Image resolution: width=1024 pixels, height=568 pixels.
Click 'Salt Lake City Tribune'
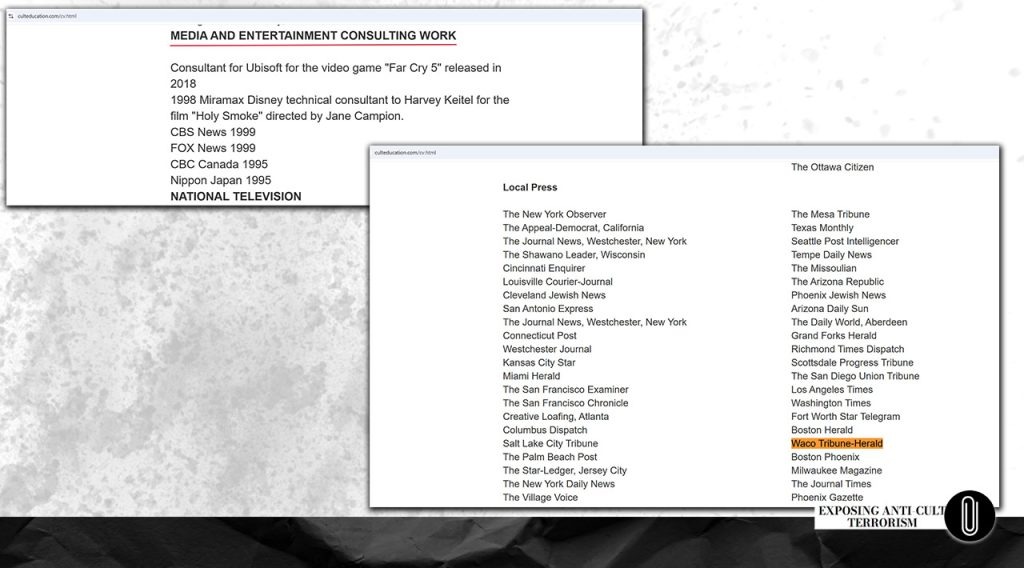tap(550, 444)
